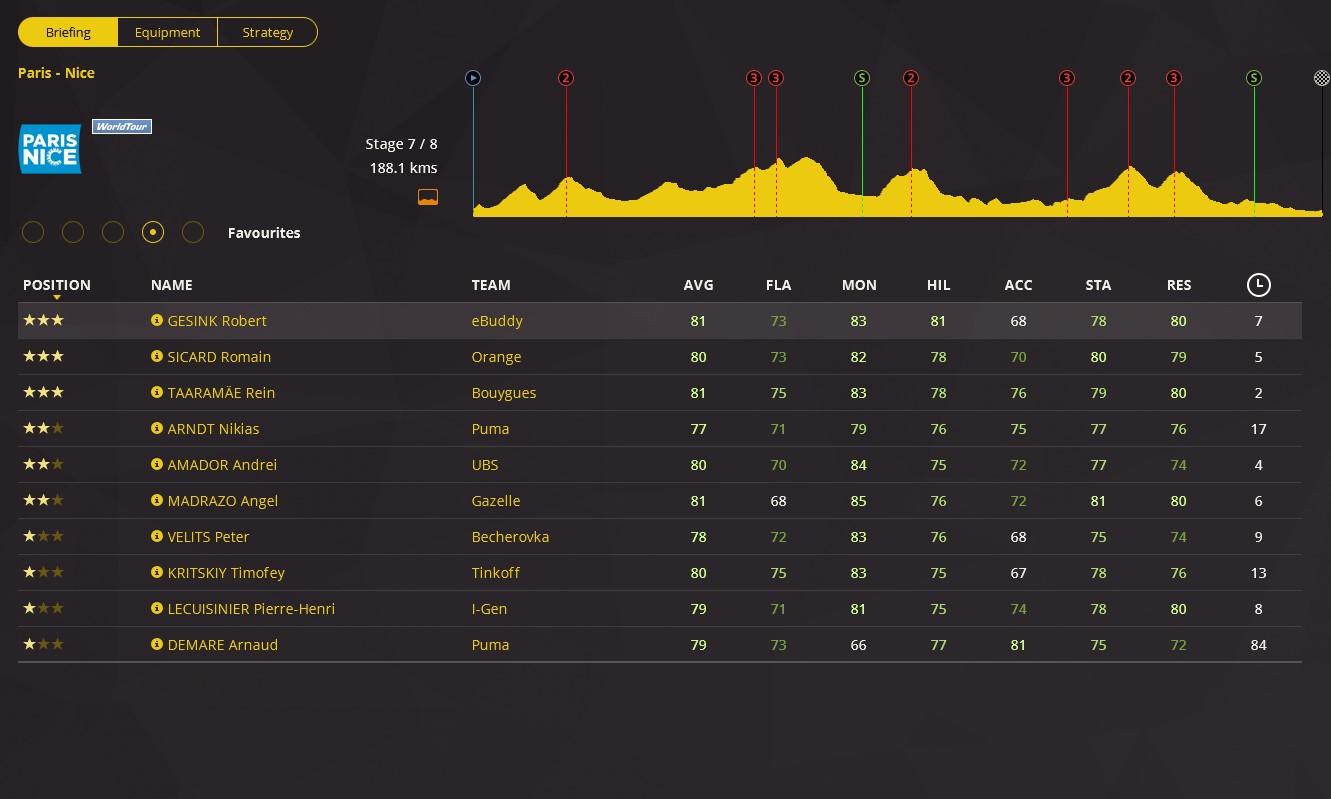Click the 188.1 kms distance text
Screen dimensions: 1331x799
403,168
